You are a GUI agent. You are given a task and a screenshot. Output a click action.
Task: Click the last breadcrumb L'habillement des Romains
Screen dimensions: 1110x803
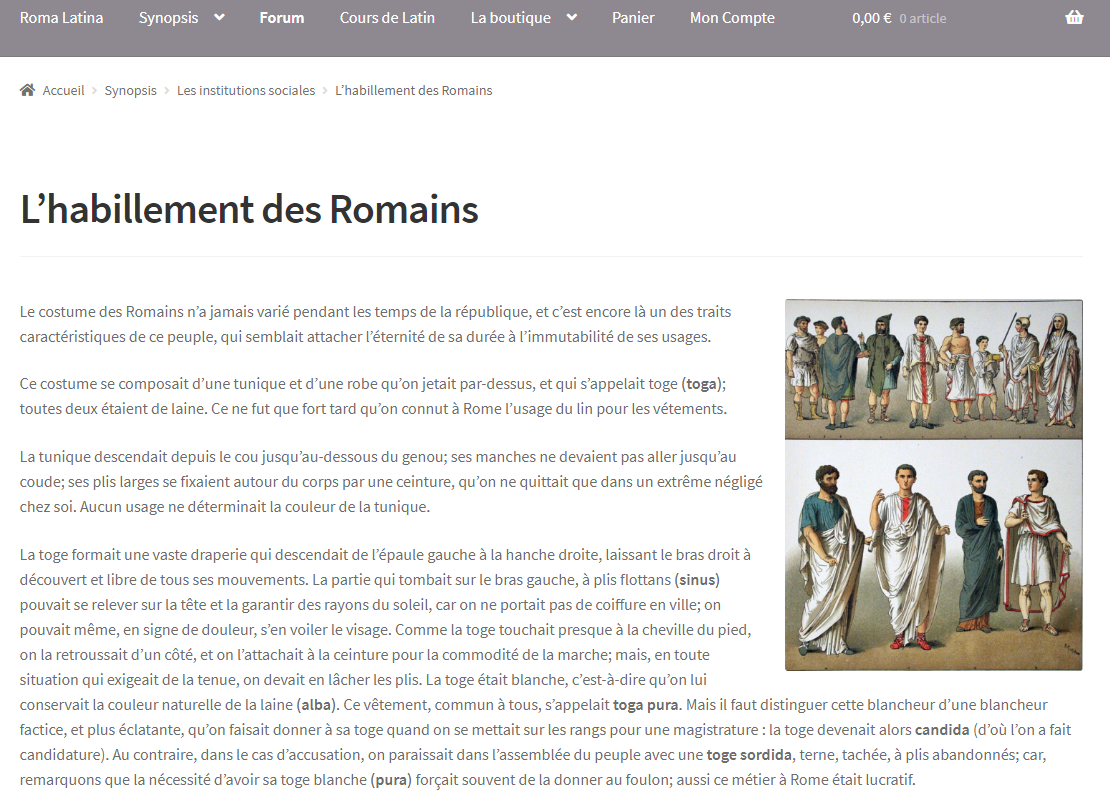[x=413, y=90]
